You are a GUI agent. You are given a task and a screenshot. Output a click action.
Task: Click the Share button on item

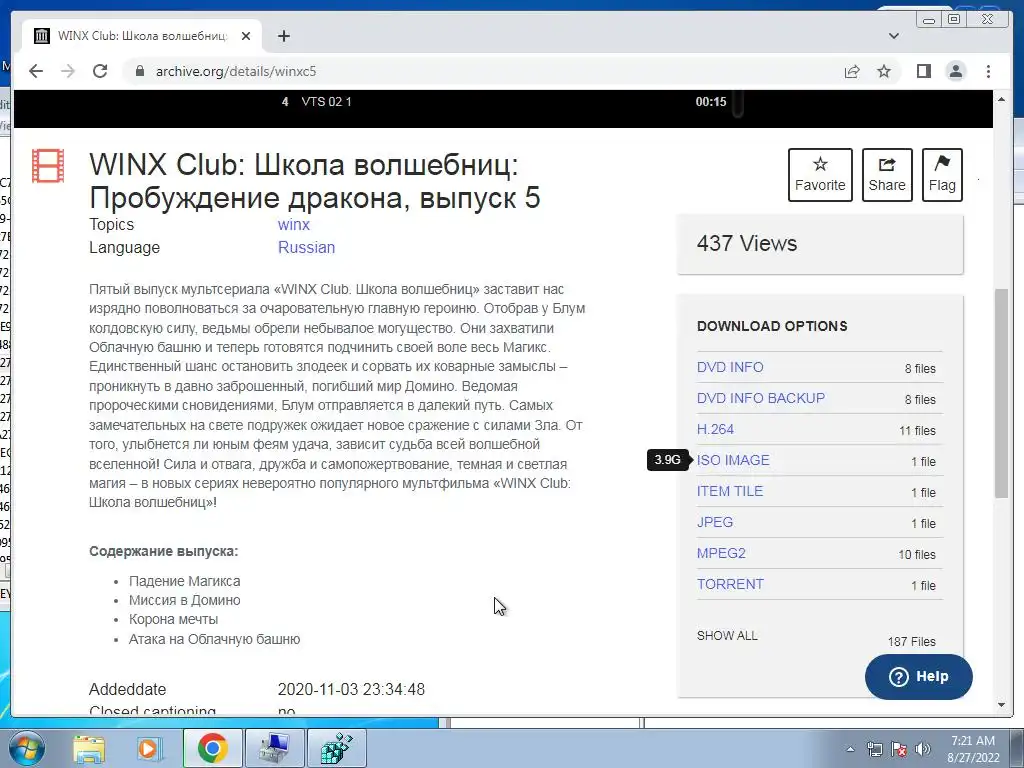(x=887, y=175)
